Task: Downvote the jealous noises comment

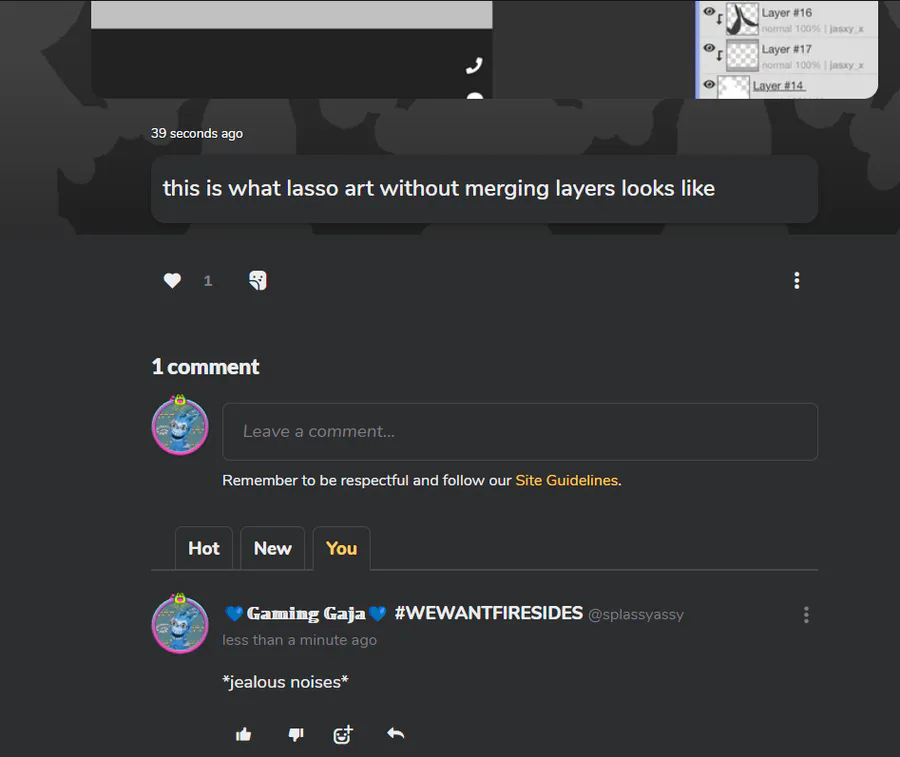Action: pos(296,734)
